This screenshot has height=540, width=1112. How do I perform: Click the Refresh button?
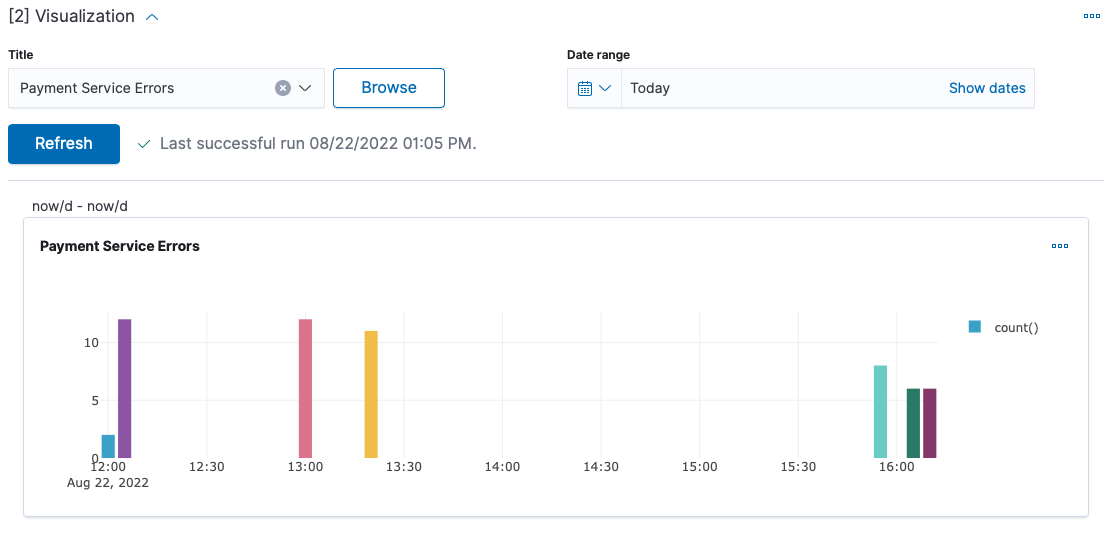click(64, 143)
